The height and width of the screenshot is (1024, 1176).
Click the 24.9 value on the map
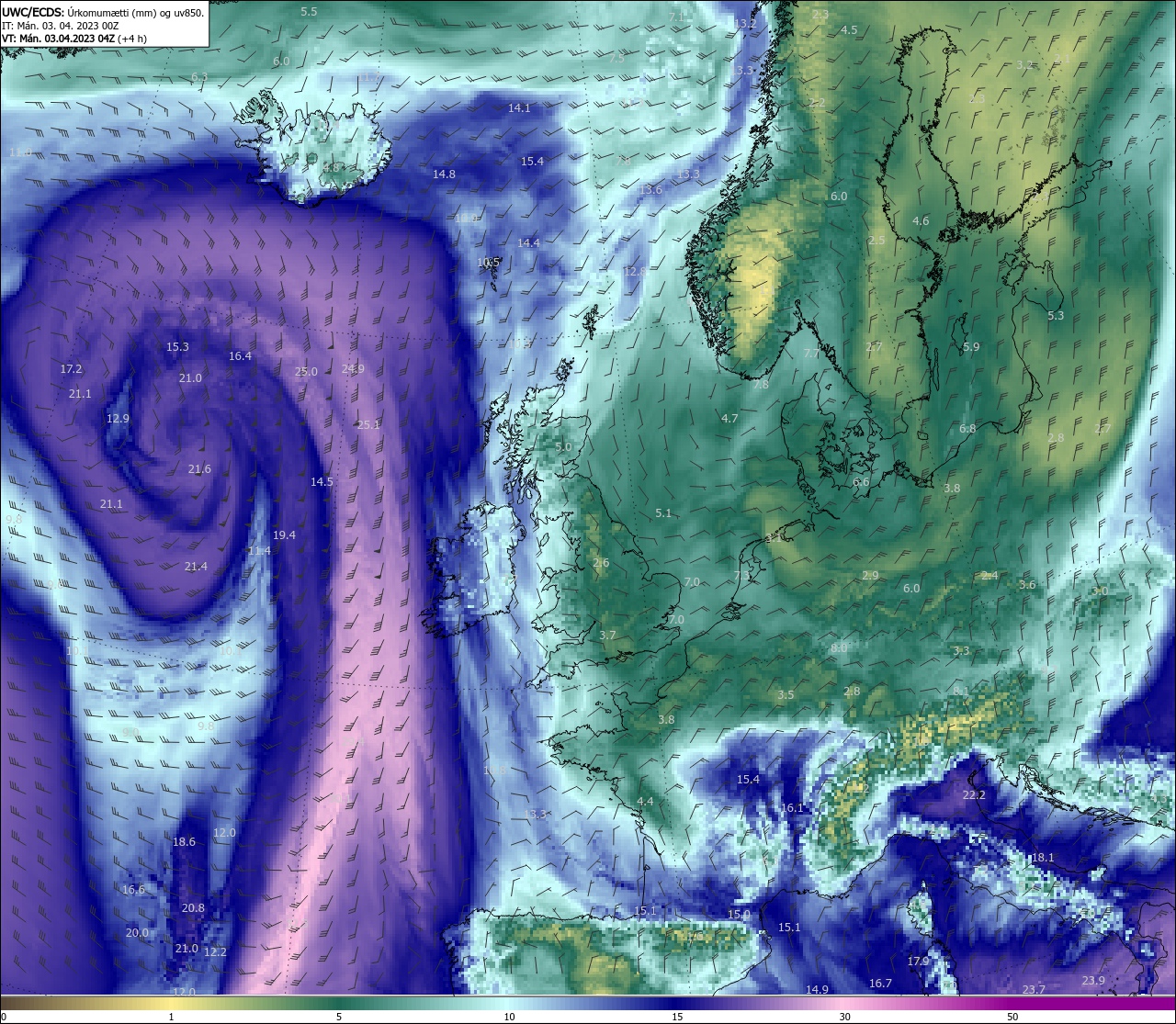pyautogui.click(x=353, y=369)
